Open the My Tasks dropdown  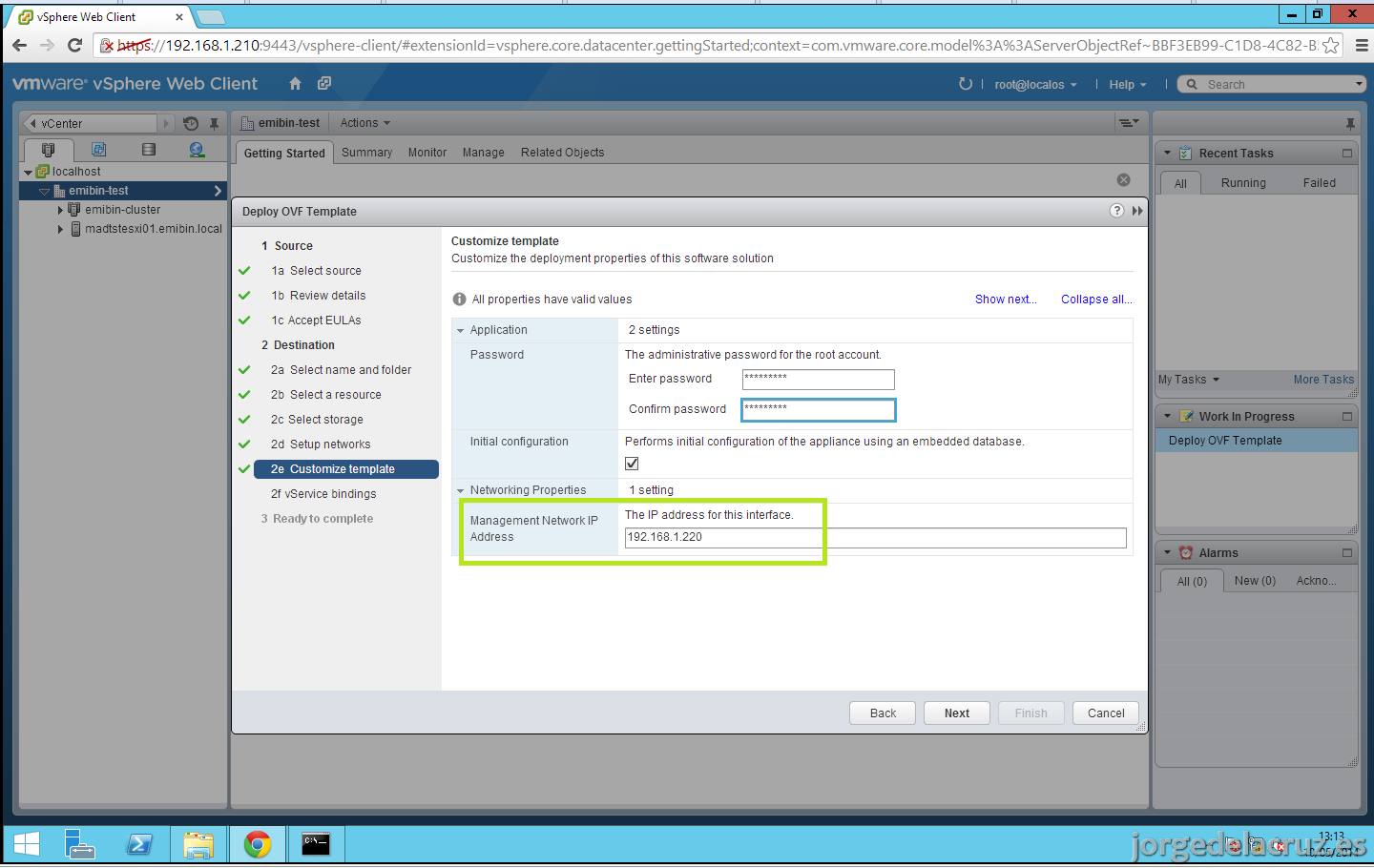[1189, 380]
